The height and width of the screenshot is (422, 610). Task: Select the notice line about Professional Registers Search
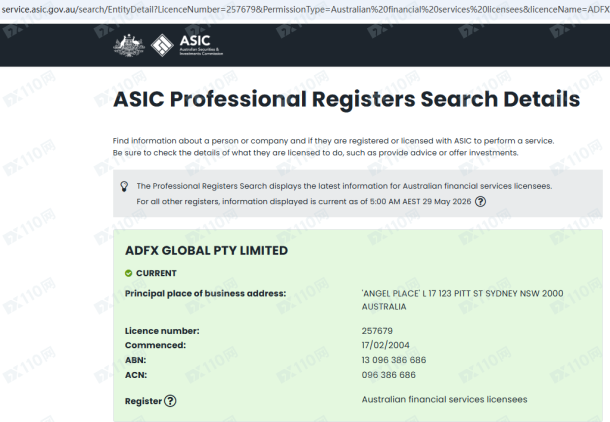click(x=344, y=186)
